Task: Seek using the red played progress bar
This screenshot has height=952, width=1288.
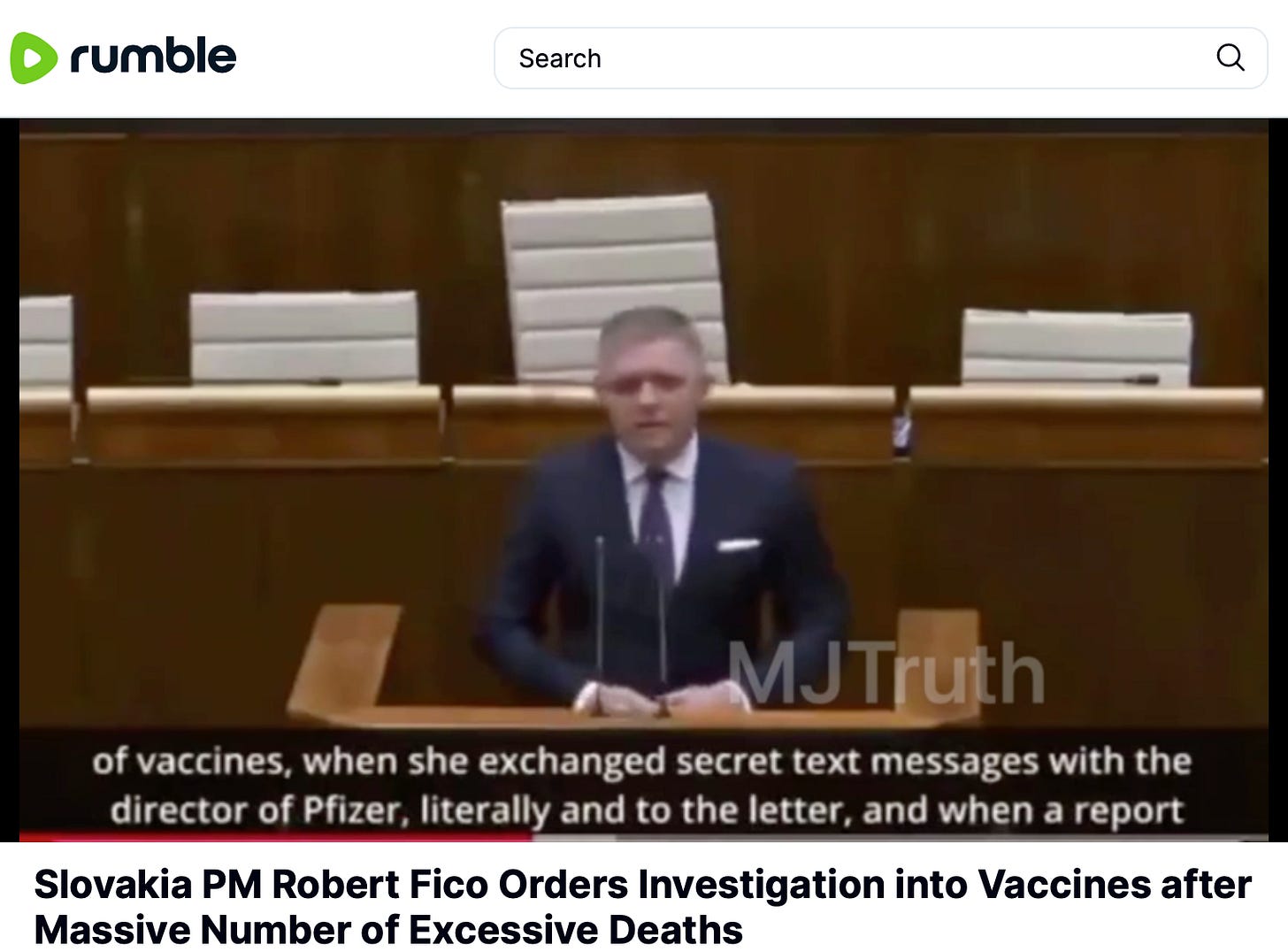Action: click(275, 837)
